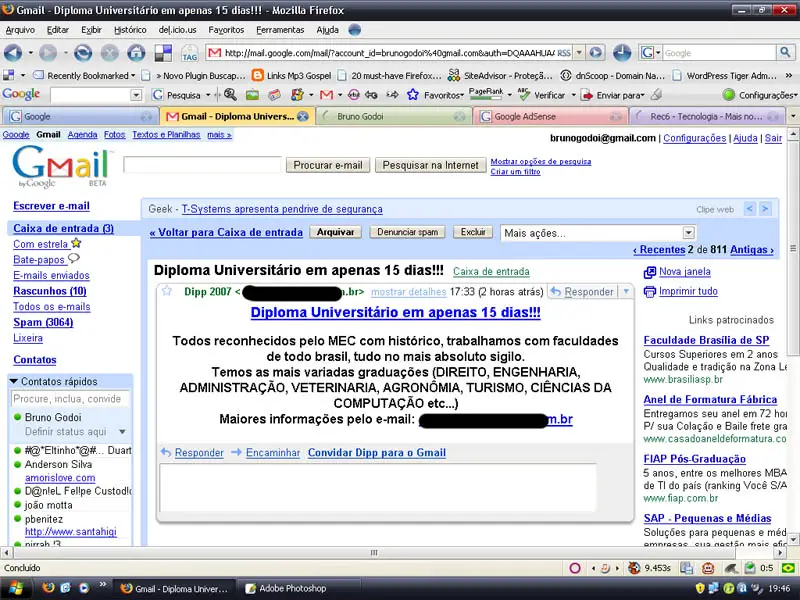Screen dimensions: 800x600
Task: Star the Dipp 2007 message
Action: point(166,291)
